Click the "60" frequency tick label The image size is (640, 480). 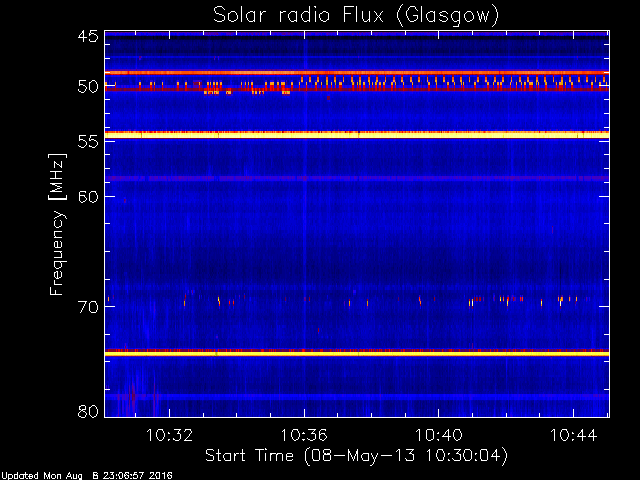click(88, 197)
